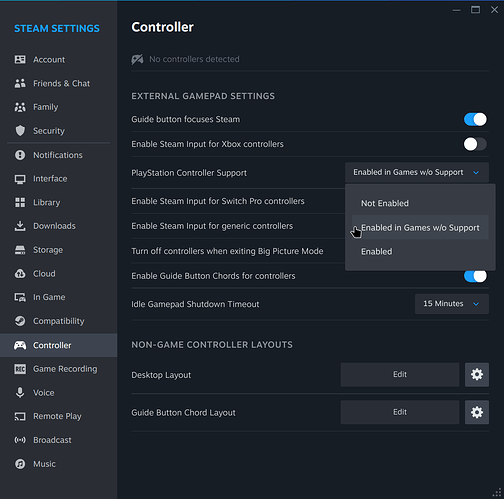This screenshot has height=499, width=504.
Task: Click the Interface settings label
Action: (x=50, y=179)
